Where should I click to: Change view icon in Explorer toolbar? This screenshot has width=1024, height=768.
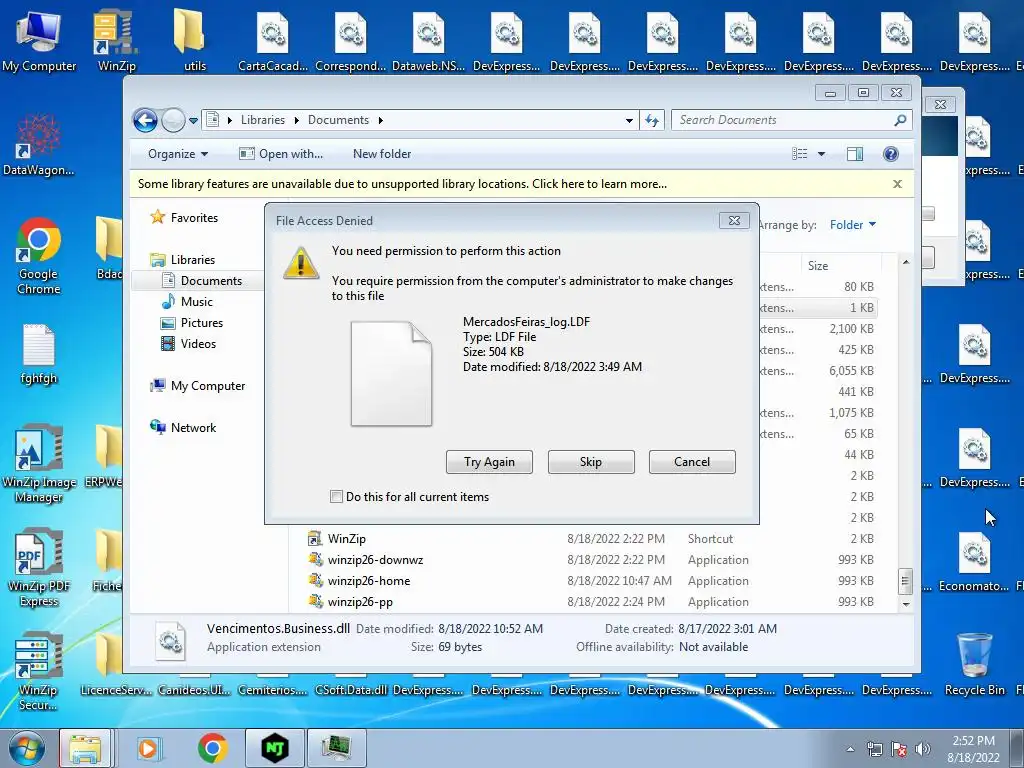click(x=800, y=153)
